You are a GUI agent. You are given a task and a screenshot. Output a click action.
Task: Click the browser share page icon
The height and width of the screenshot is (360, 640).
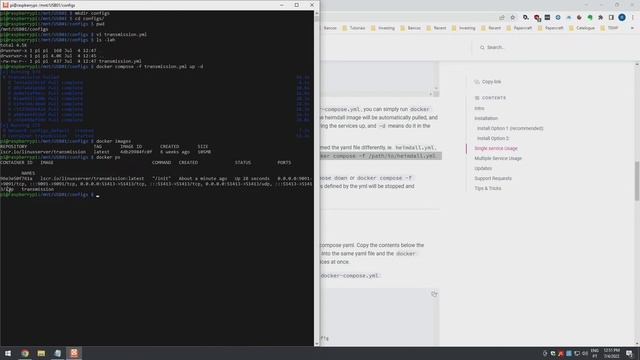(x=502, y=17)
